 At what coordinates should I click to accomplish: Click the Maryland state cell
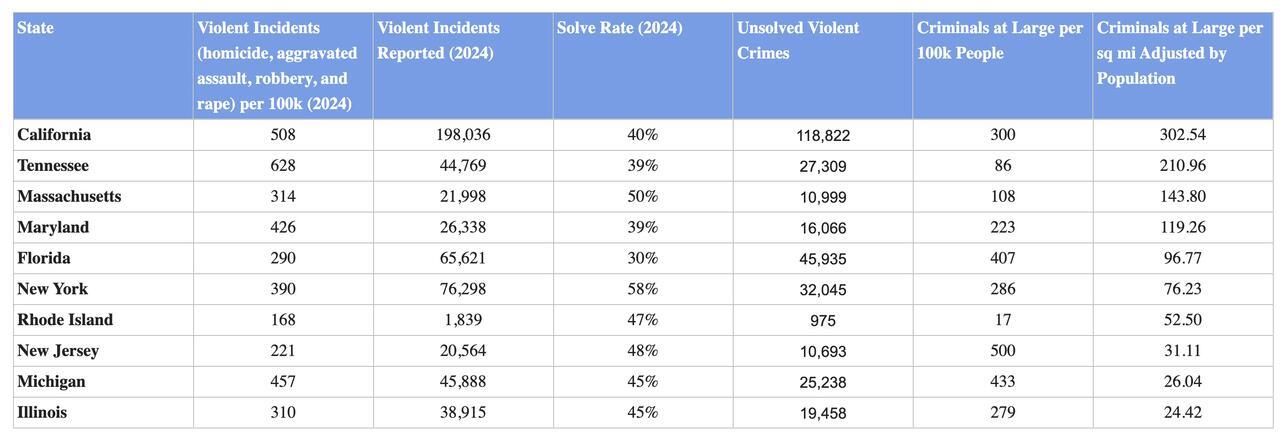[53, 228]
